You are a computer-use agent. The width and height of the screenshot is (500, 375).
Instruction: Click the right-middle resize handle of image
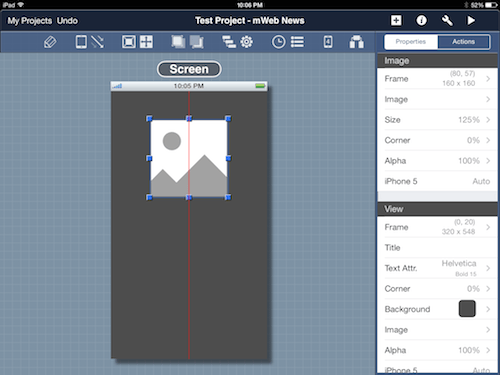(228, 158)
